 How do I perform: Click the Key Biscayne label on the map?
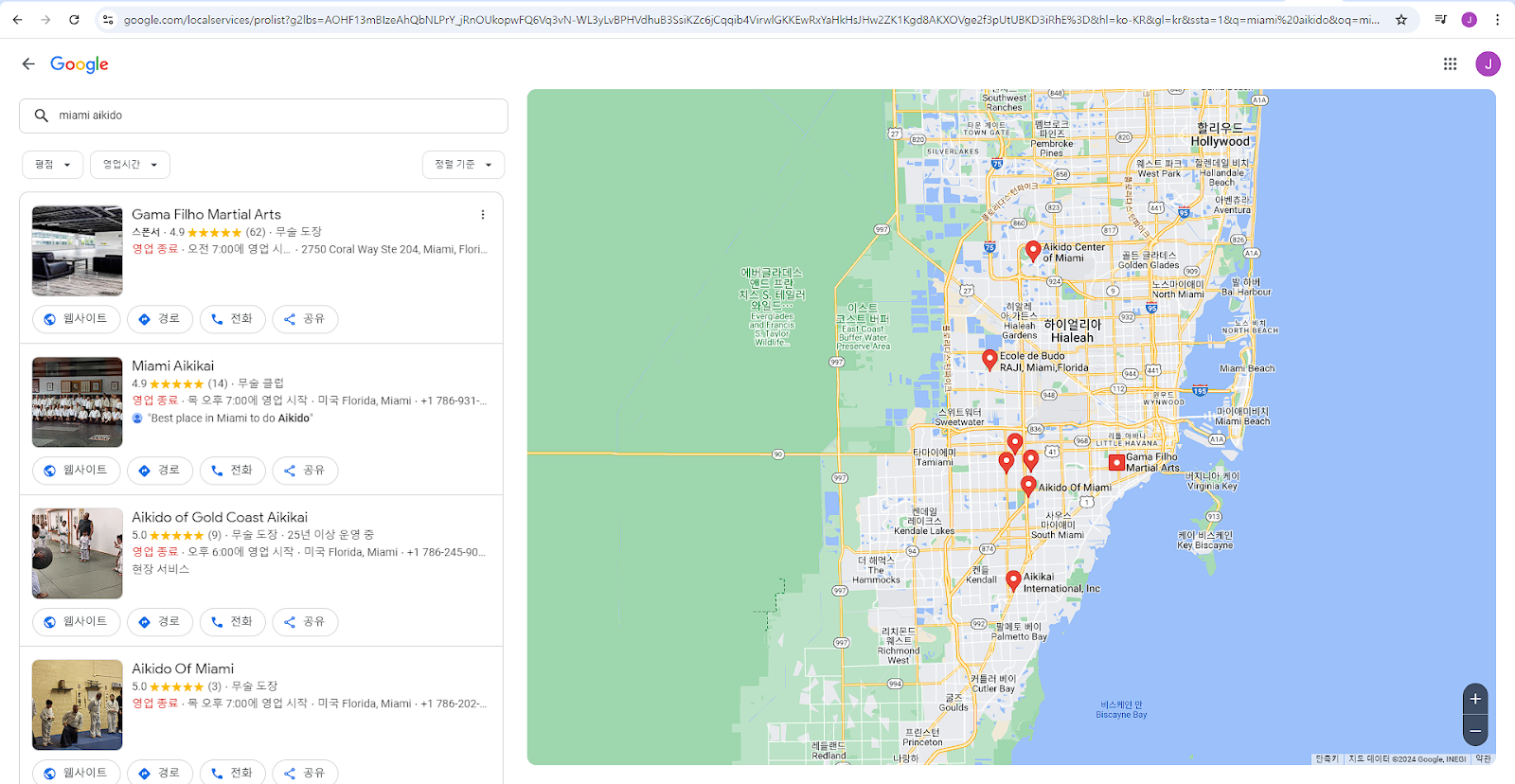1205,541
